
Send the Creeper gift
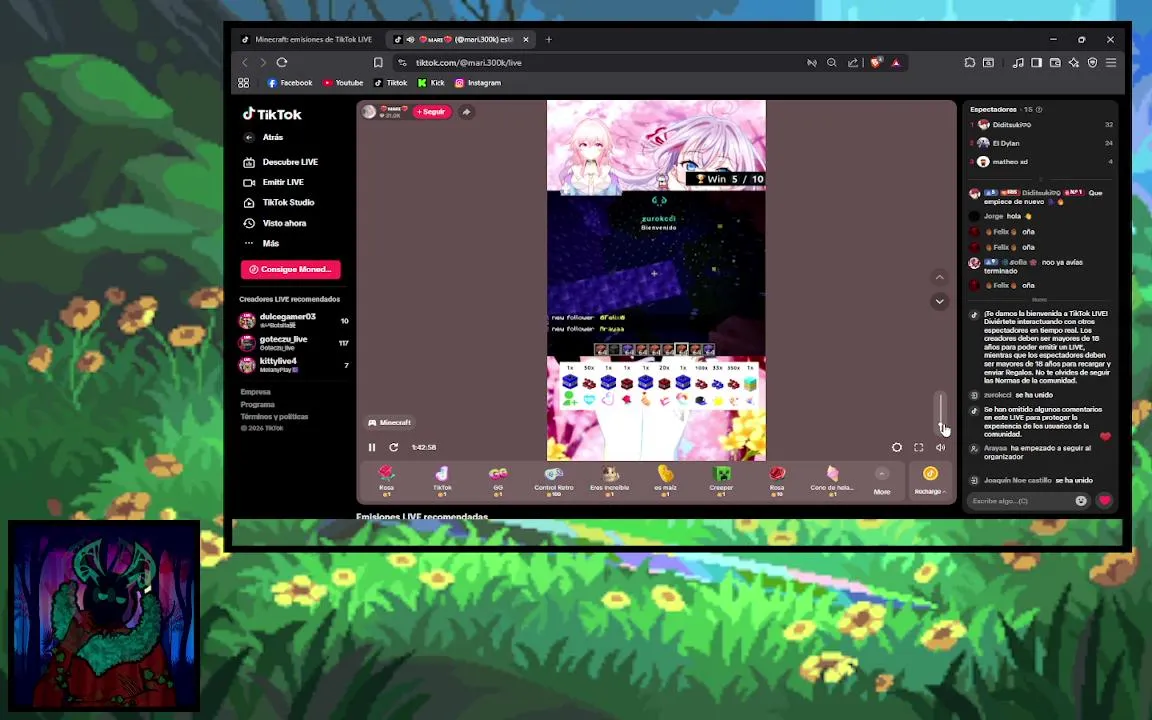click(721, 480)
